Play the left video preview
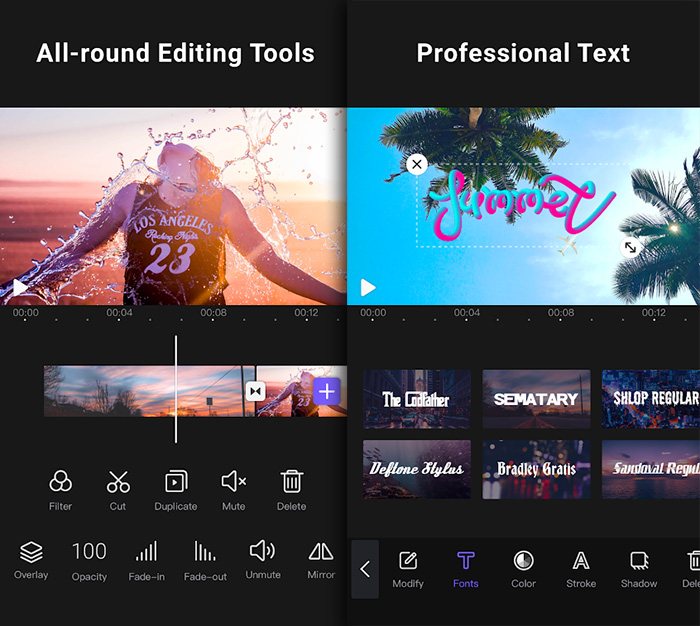The width and height of the screenshot is (700, 626). [19, 288]
